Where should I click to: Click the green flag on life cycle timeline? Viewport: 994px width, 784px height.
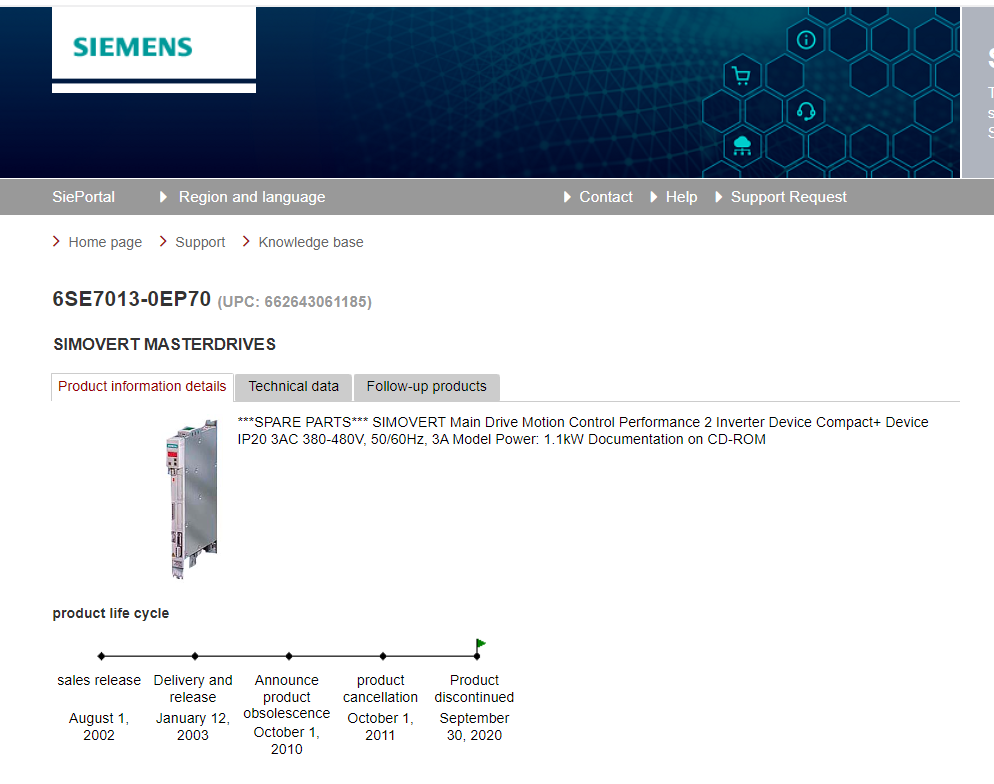pos(481,644)
